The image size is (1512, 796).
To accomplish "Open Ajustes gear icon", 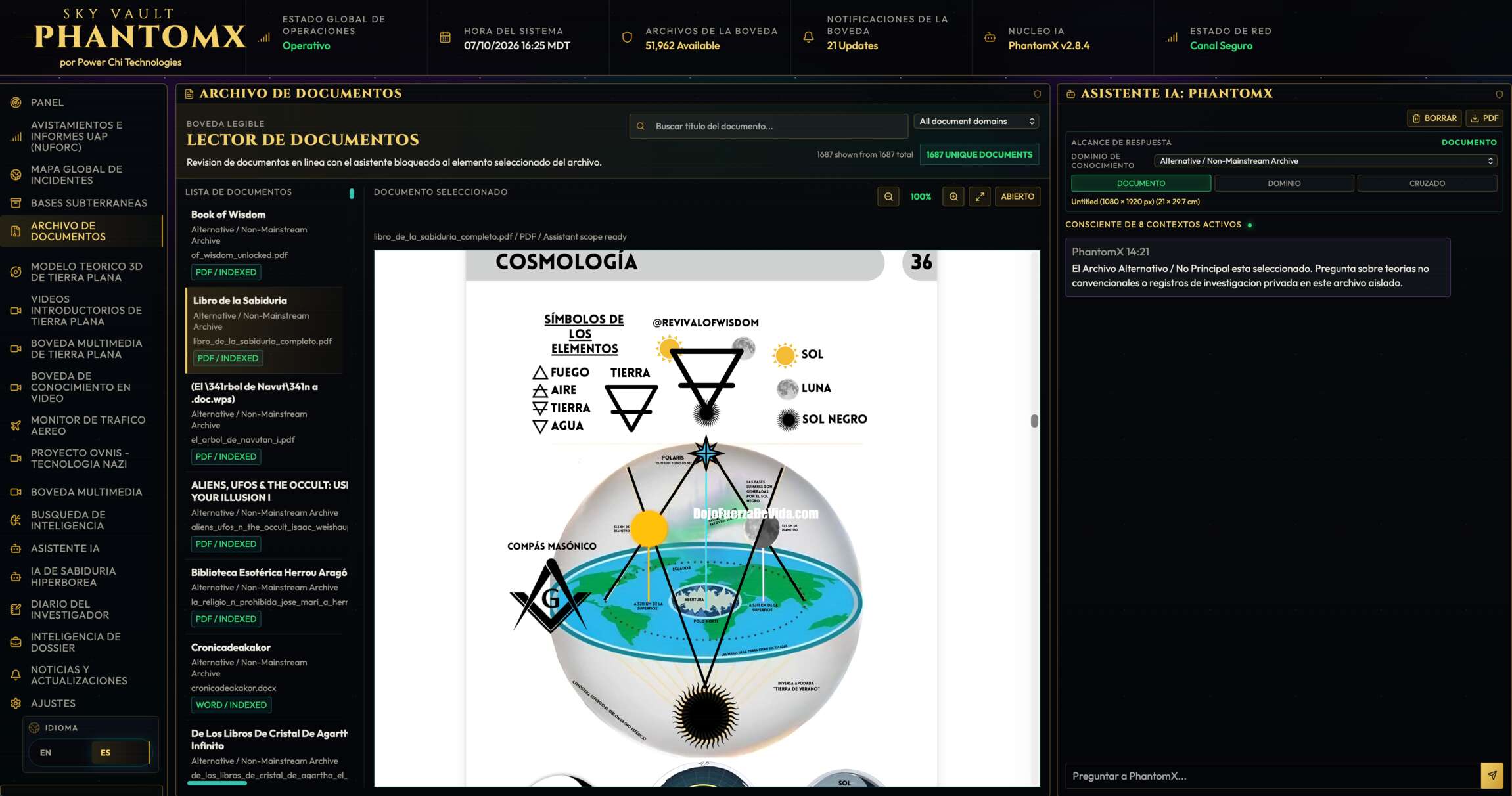I will 16,703.
